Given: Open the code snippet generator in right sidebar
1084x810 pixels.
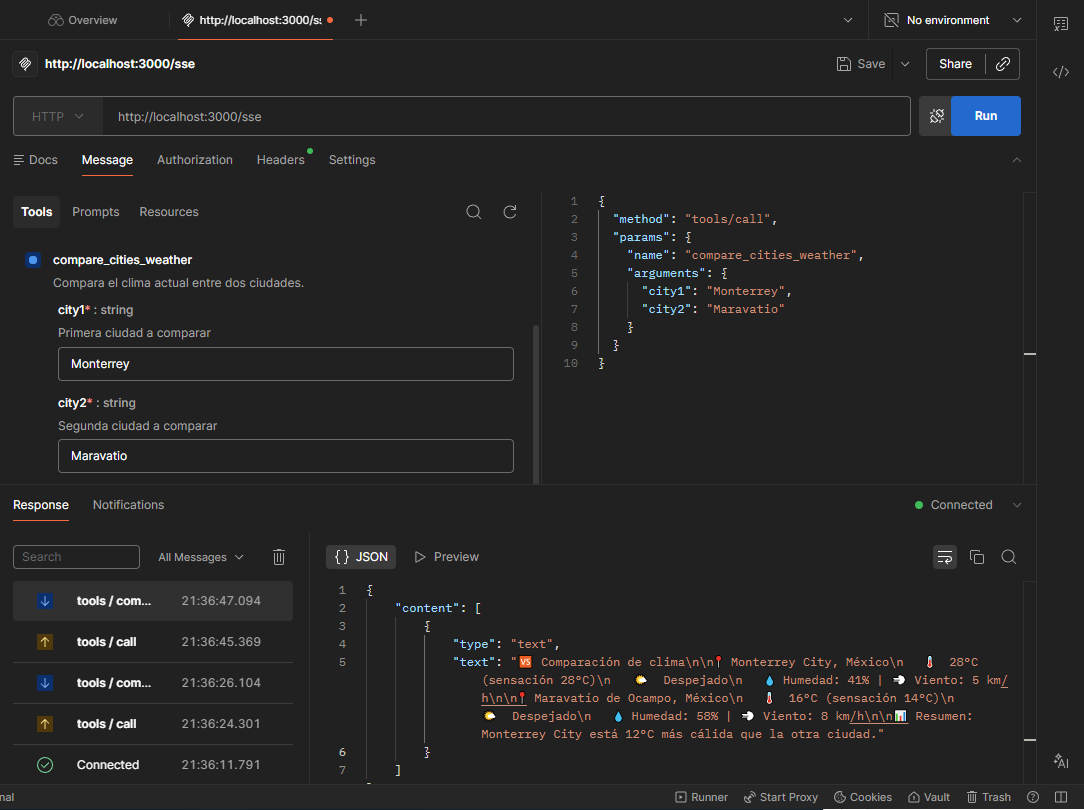Looking at the screenshot, I should (1060, 72).
